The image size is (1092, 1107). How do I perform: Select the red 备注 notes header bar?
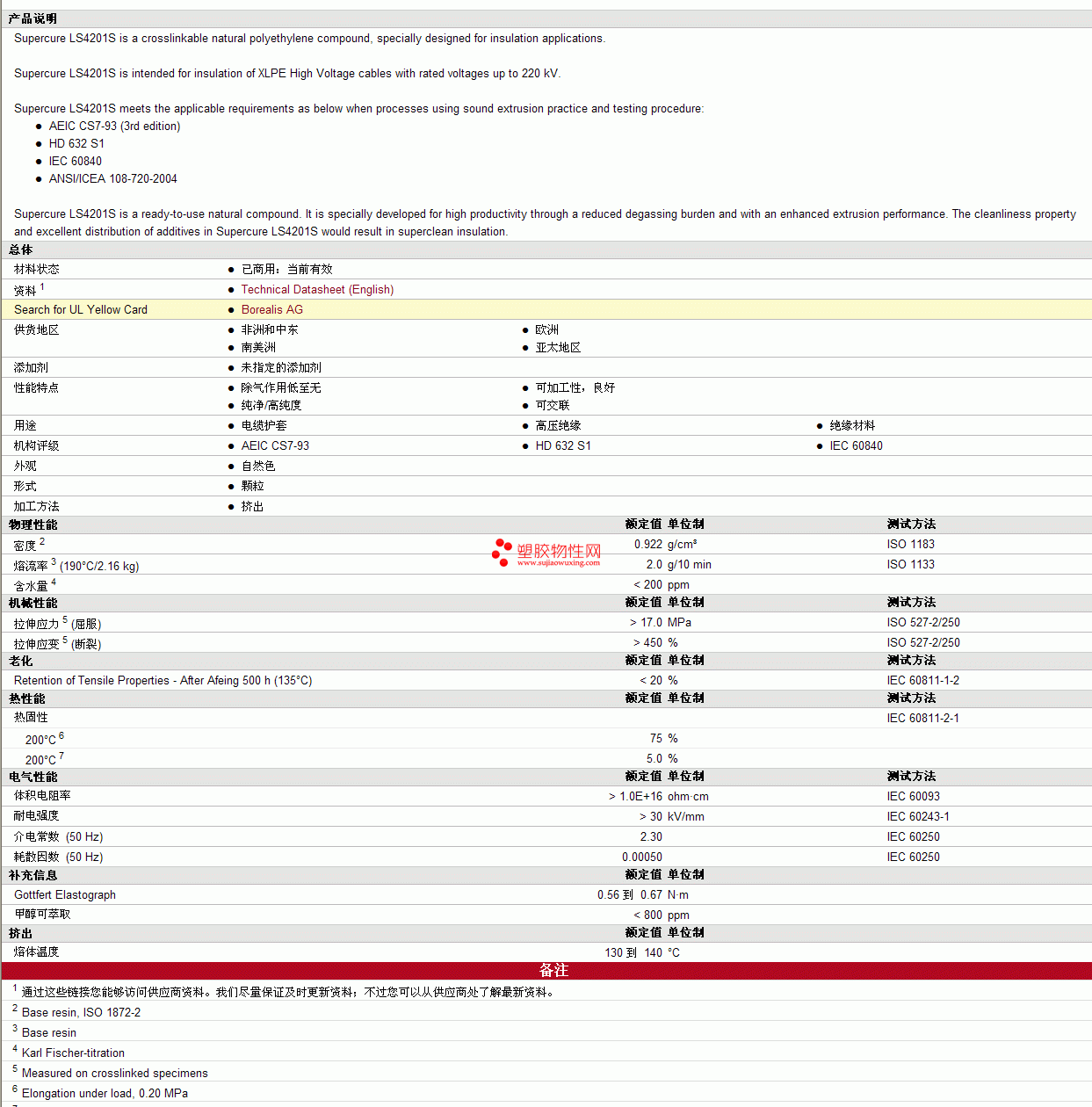(546, 970)
